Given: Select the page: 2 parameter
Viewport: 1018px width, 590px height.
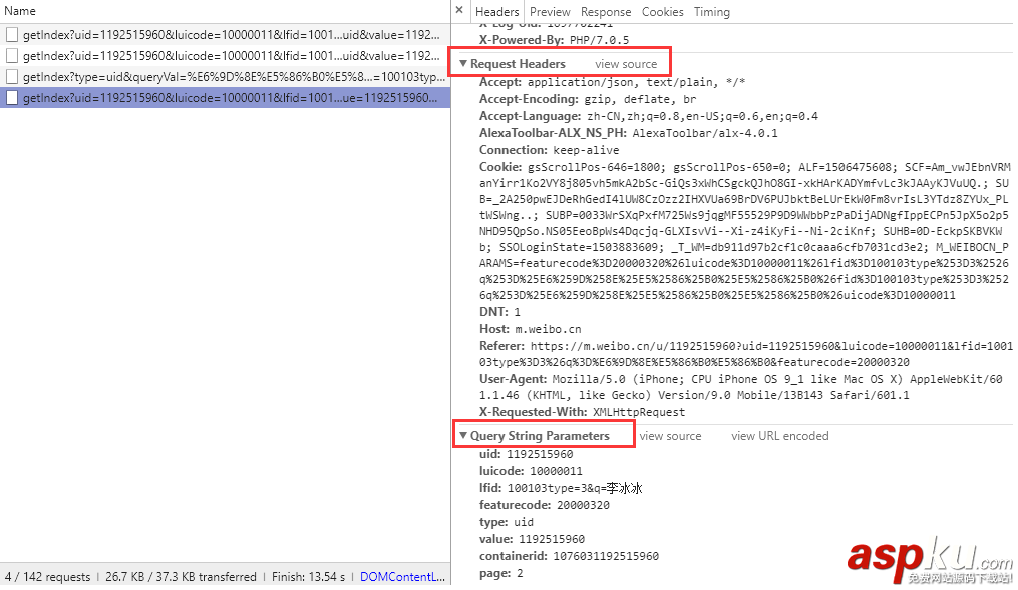Looking at the screenshot, I should [501, 572].
